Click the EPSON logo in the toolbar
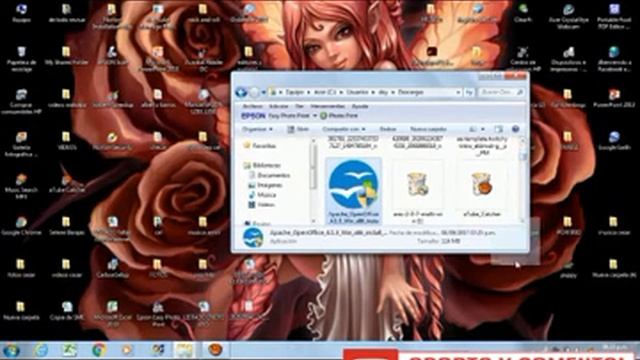Image resolution: width=640 pixels, height=360 pixels. 253,116
